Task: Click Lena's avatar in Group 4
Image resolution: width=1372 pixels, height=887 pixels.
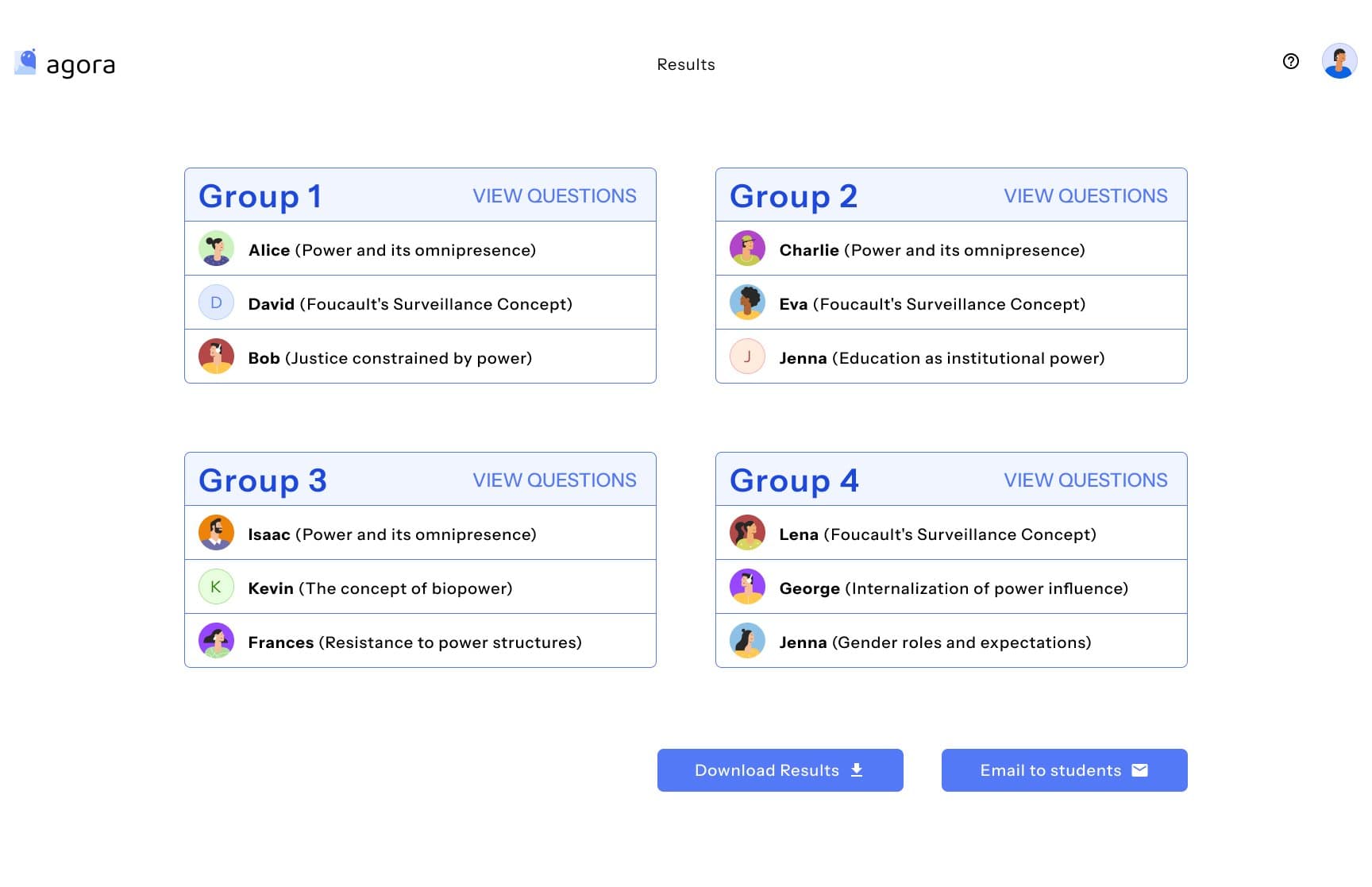Action: (x=747, y=533)
